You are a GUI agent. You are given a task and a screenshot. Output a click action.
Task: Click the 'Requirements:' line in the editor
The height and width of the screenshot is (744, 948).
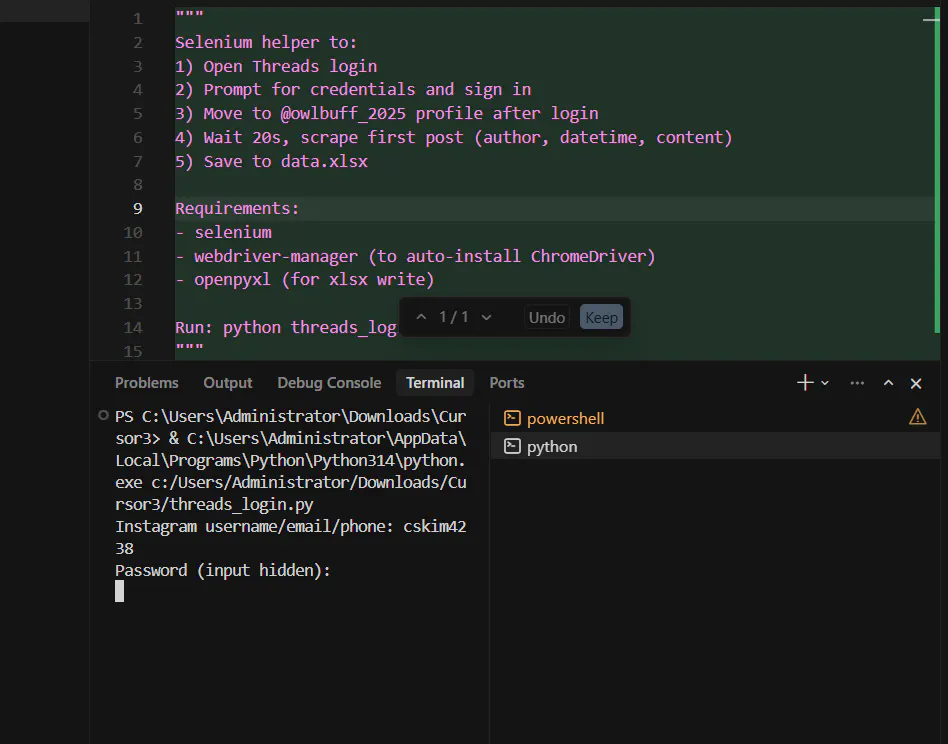[x=237, y=209]
